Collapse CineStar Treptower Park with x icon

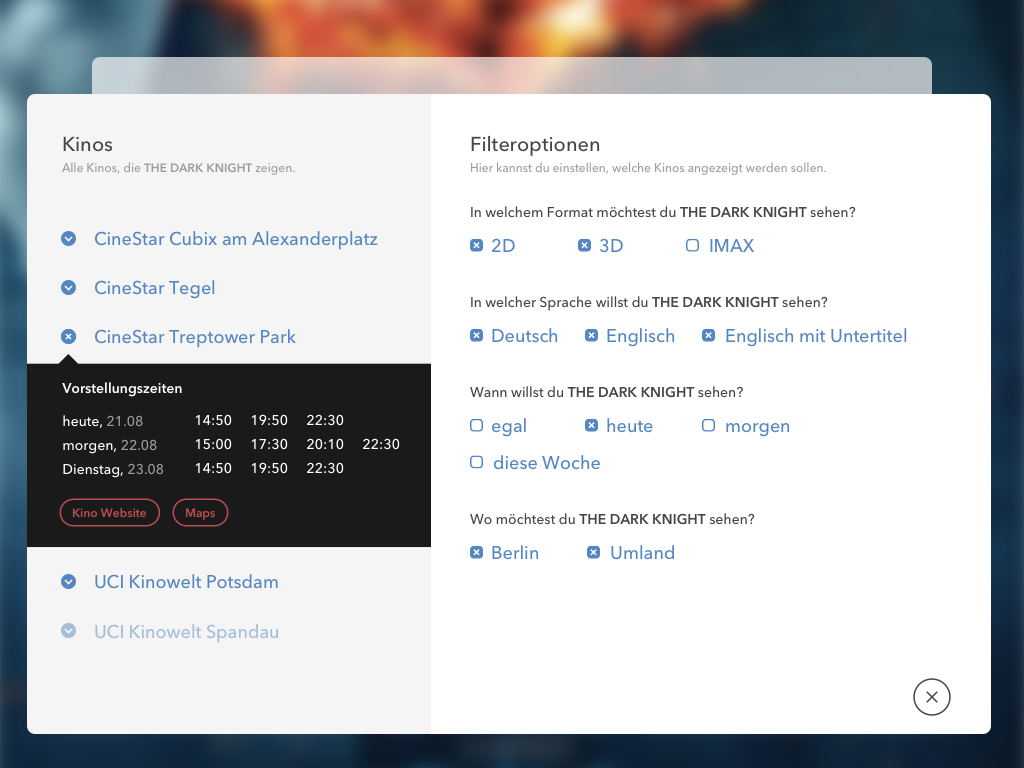(69, 337)
